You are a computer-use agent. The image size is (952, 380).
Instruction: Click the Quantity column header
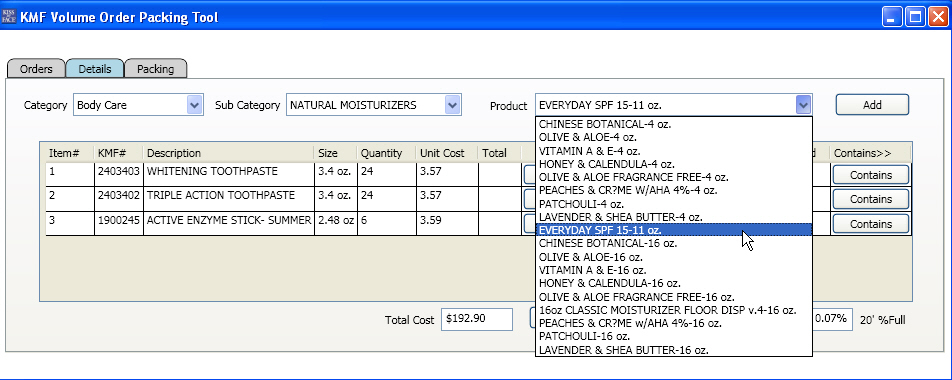pyautogui.click(x=386, y=153)
